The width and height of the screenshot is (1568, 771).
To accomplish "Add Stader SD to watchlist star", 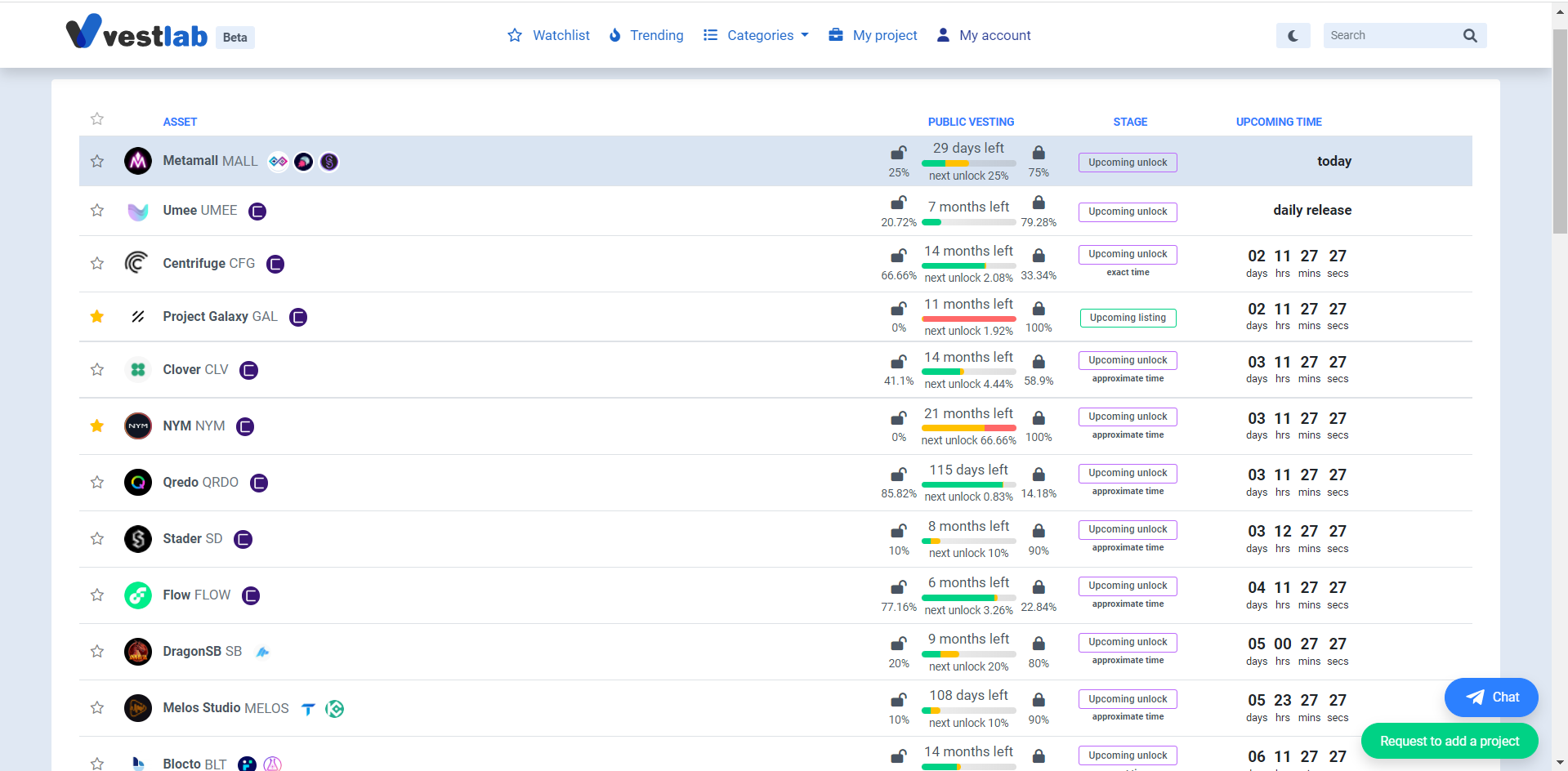I will tap(97, 538).
